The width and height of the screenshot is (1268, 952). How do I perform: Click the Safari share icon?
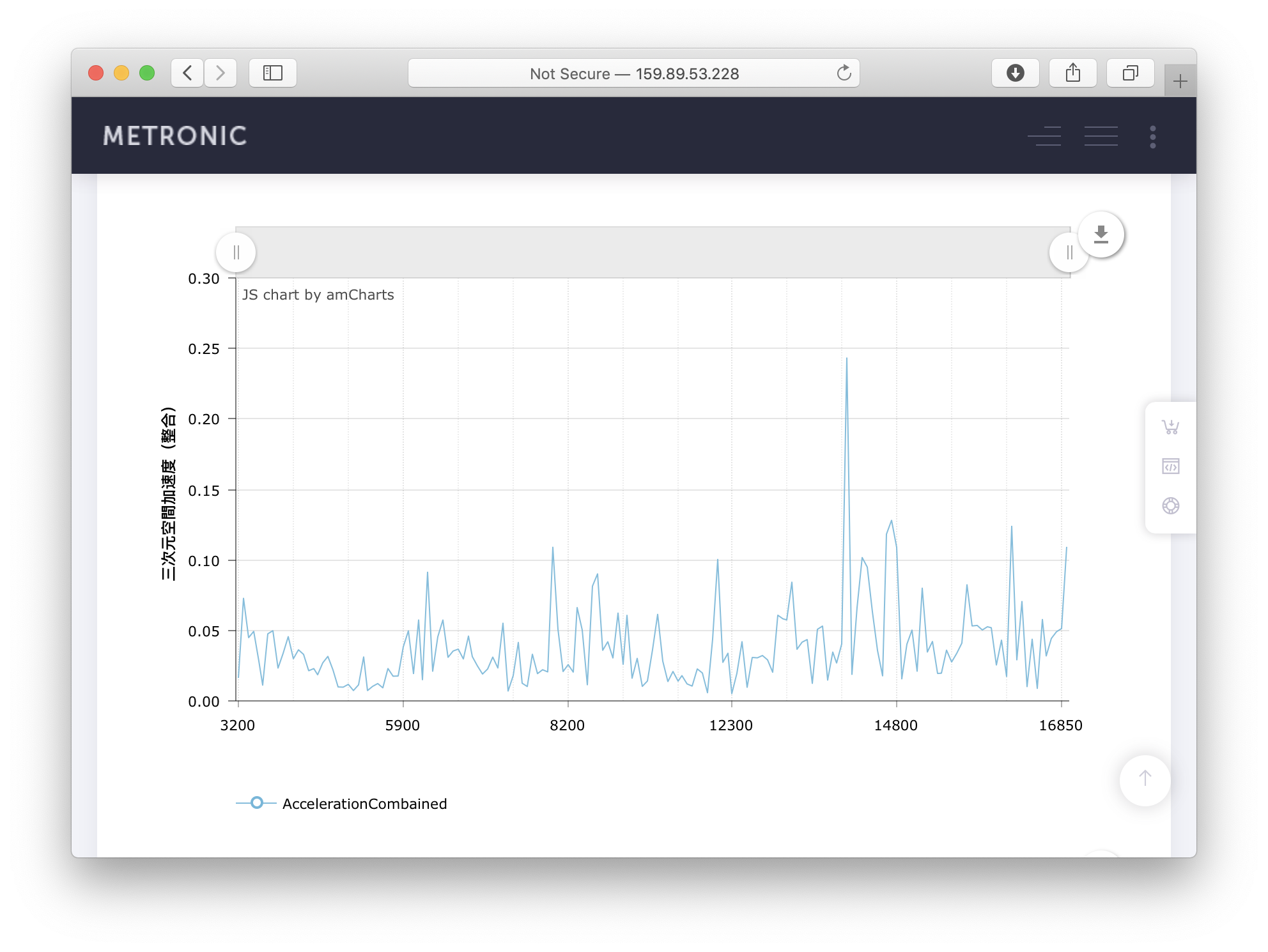coord(1072,73)
